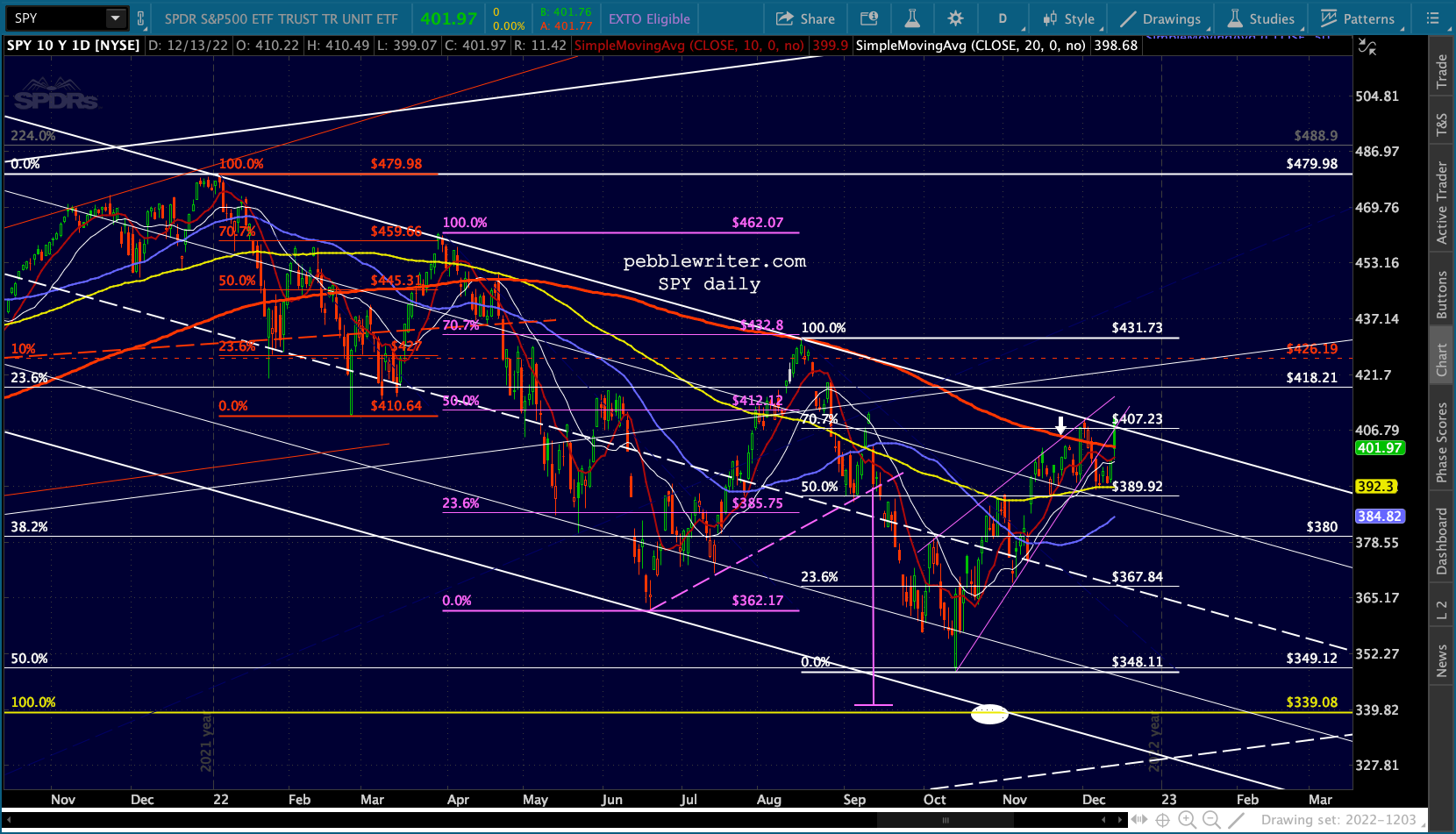Open the T&S sidebar tab
Viewport: 1456px width, 834px height.
pyautogui.click(x=1442, y=125)
